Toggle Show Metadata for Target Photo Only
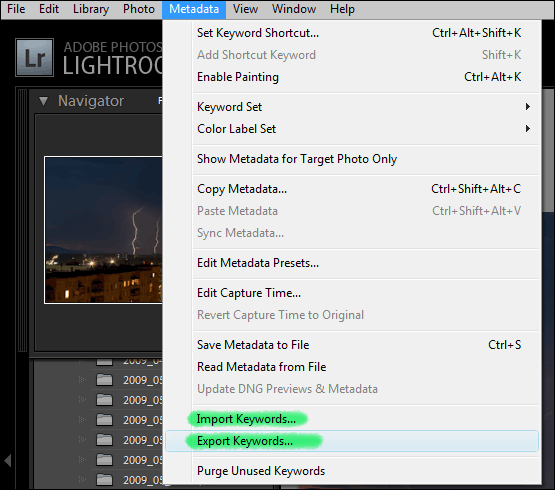Screen dimensions: 555x490 point(352,159)
